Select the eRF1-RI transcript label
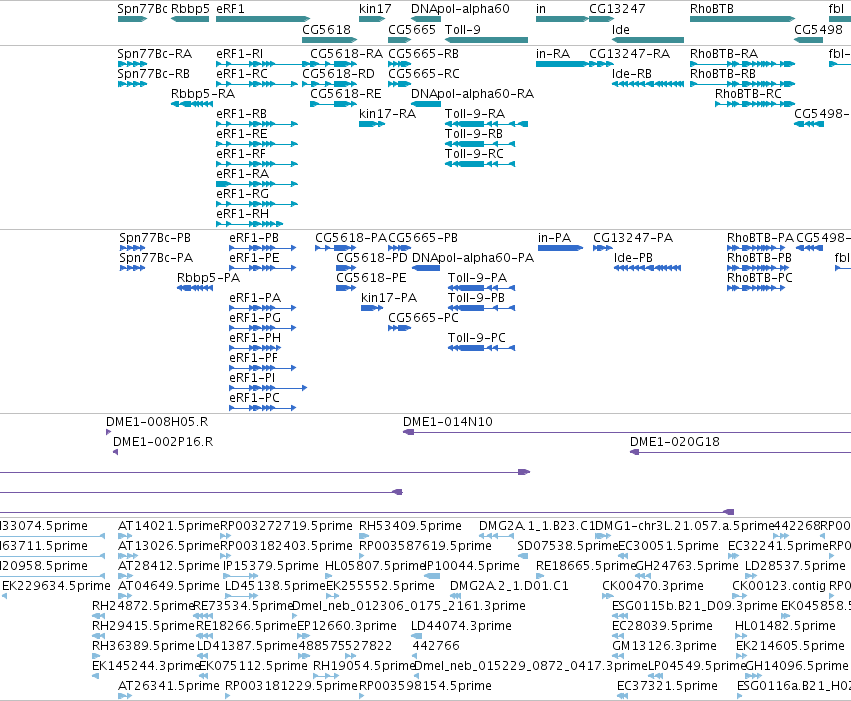 point(239,54)
